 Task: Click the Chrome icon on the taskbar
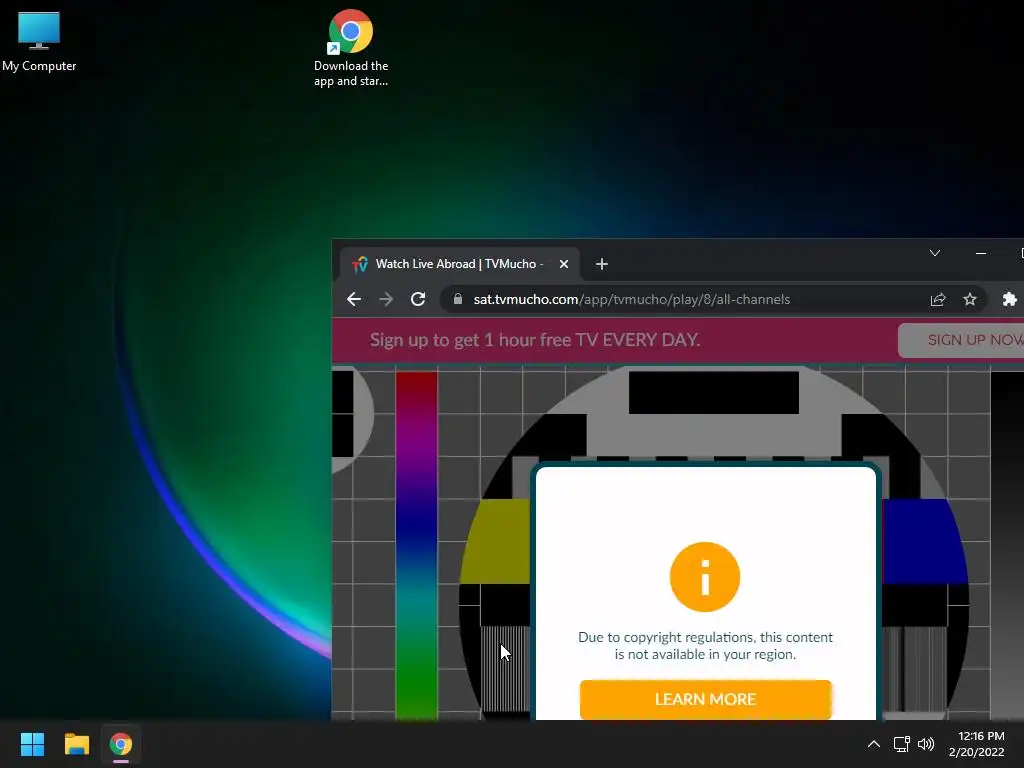click(x=121, y=744)
